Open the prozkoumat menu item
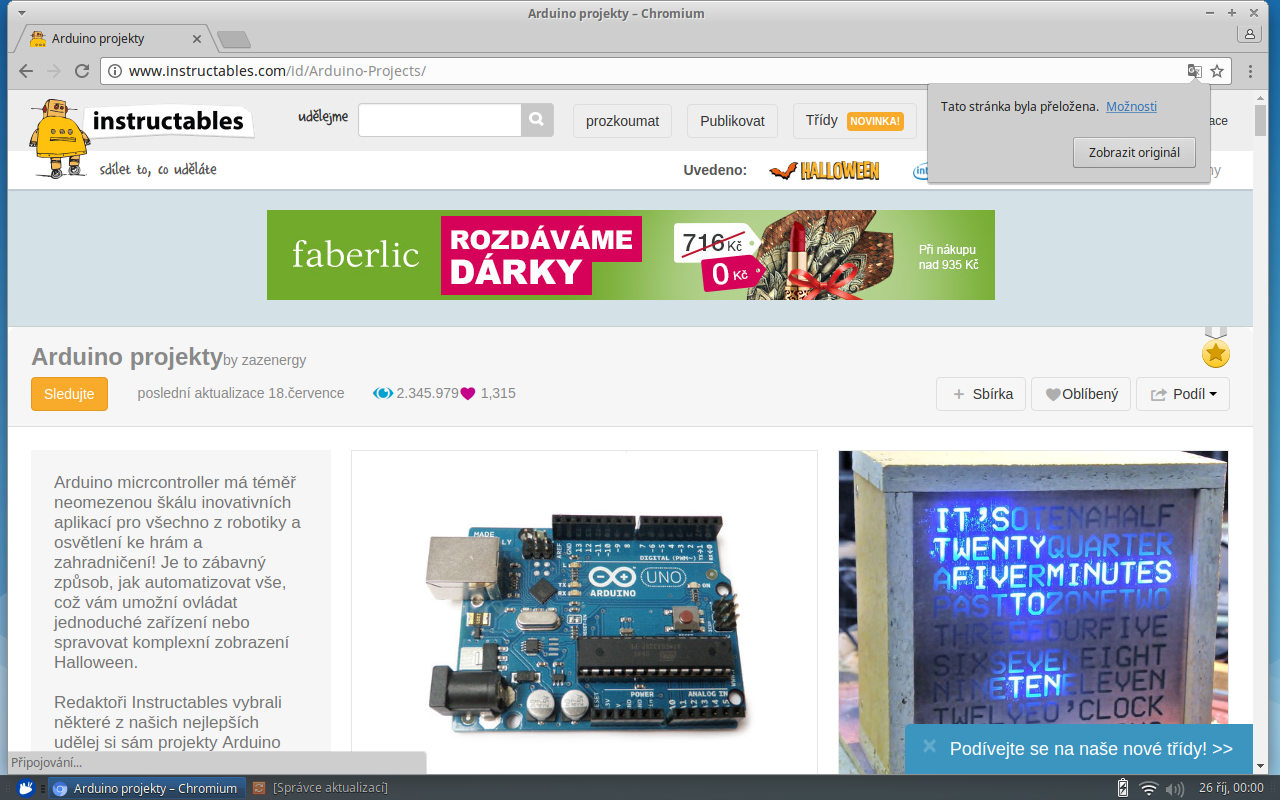The image size is (1280, 800). coord(622,121)
